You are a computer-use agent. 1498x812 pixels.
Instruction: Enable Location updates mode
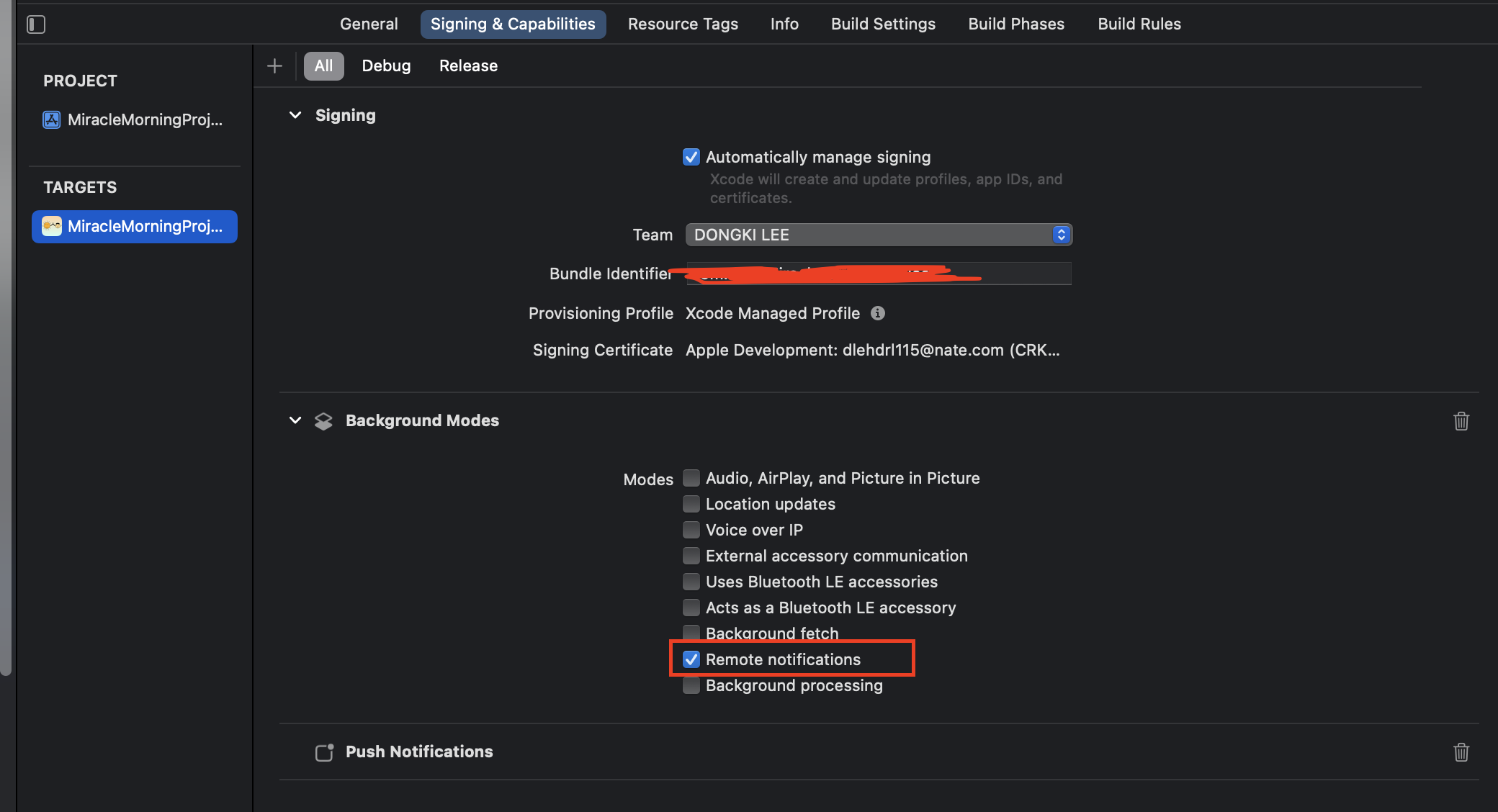click(691, 504)
